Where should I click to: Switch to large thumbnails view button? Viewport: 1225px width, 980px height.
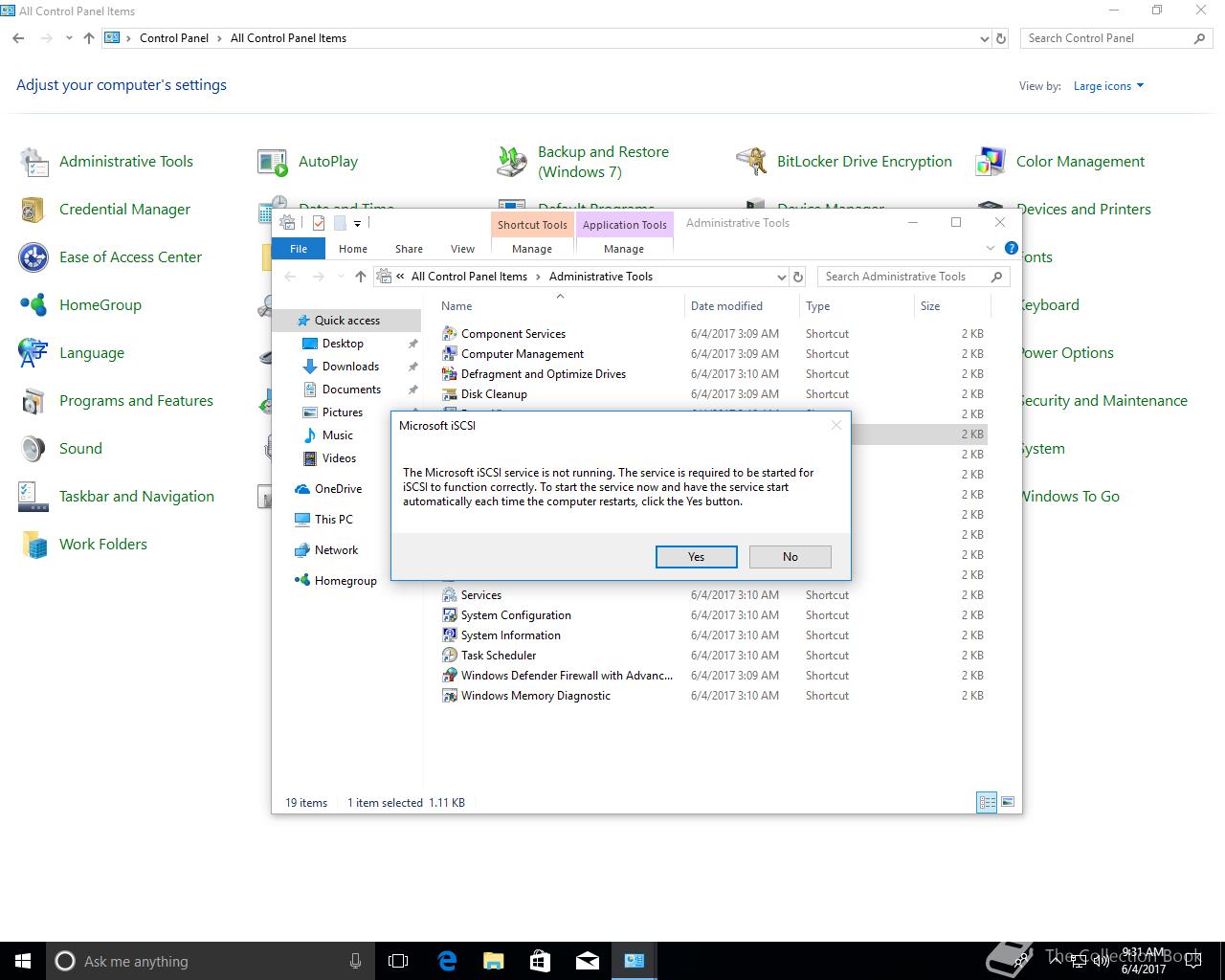pos(1007,802)
